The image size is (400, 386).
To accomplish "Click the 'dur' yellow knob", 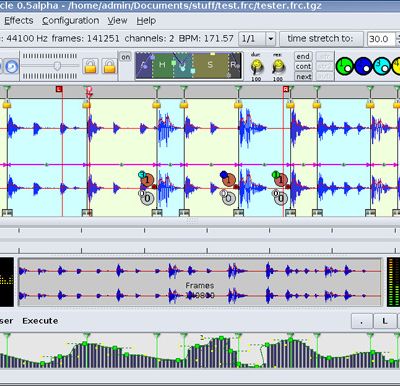I will pos(256,66).
